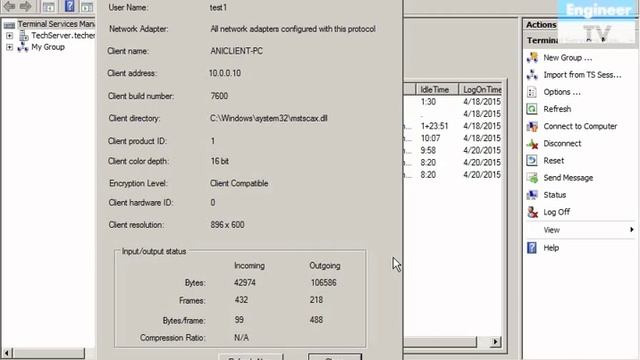
Task: Click the IdleTime column header
Action: tap(437, 89)
